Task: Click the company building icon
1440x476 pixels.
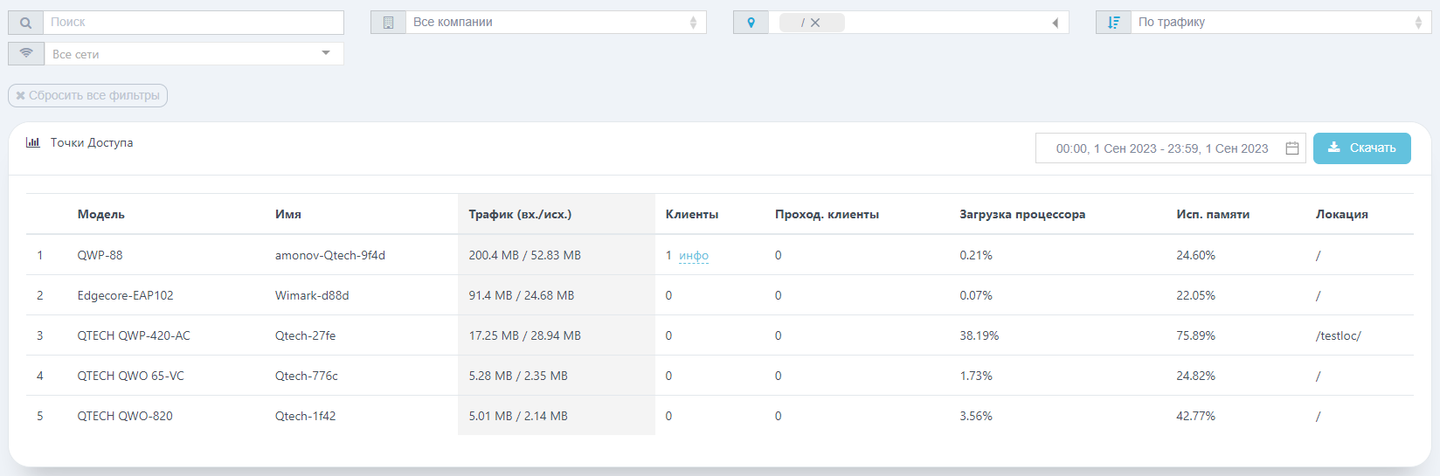Action: [x=388, y=22]
